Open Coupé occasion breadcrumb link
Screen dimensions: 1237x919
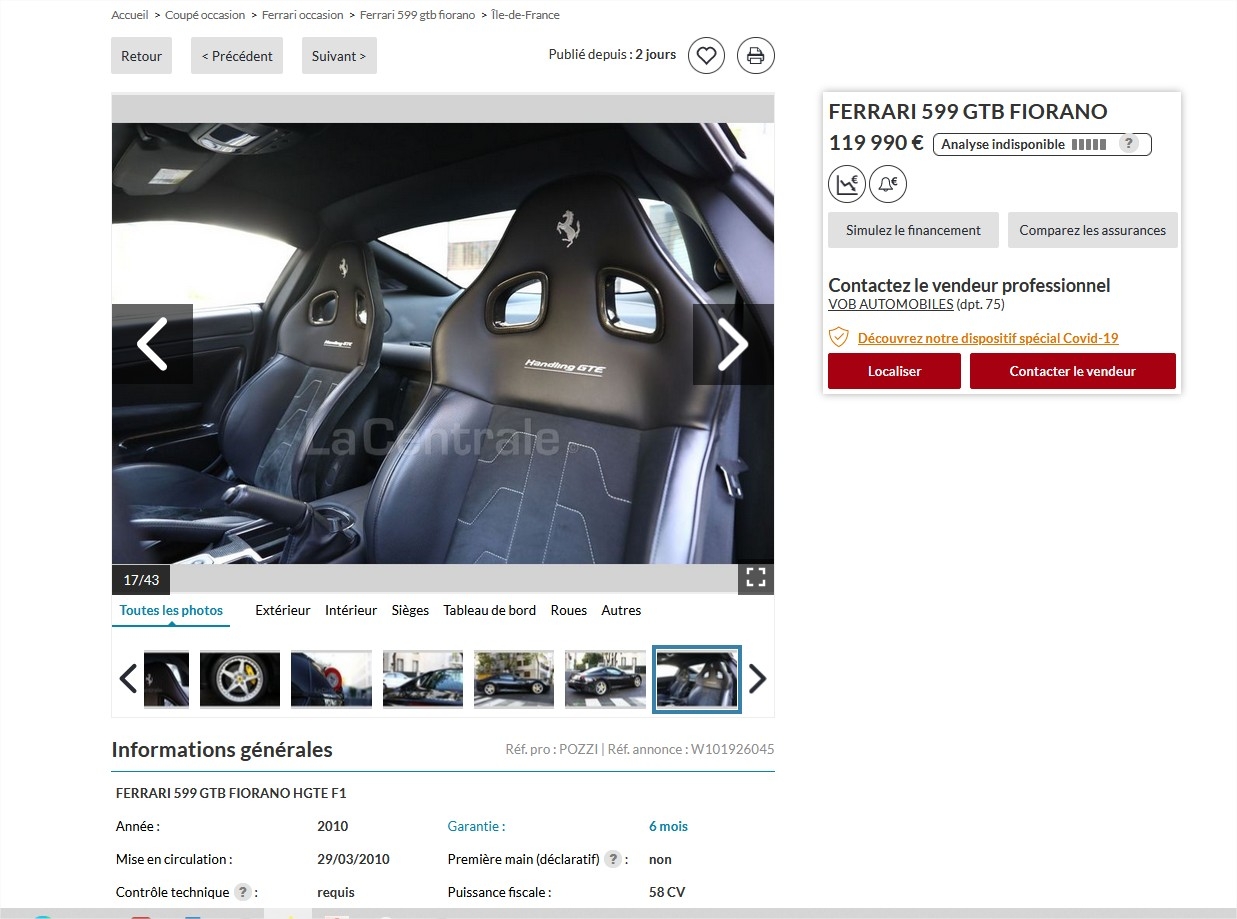205,15
